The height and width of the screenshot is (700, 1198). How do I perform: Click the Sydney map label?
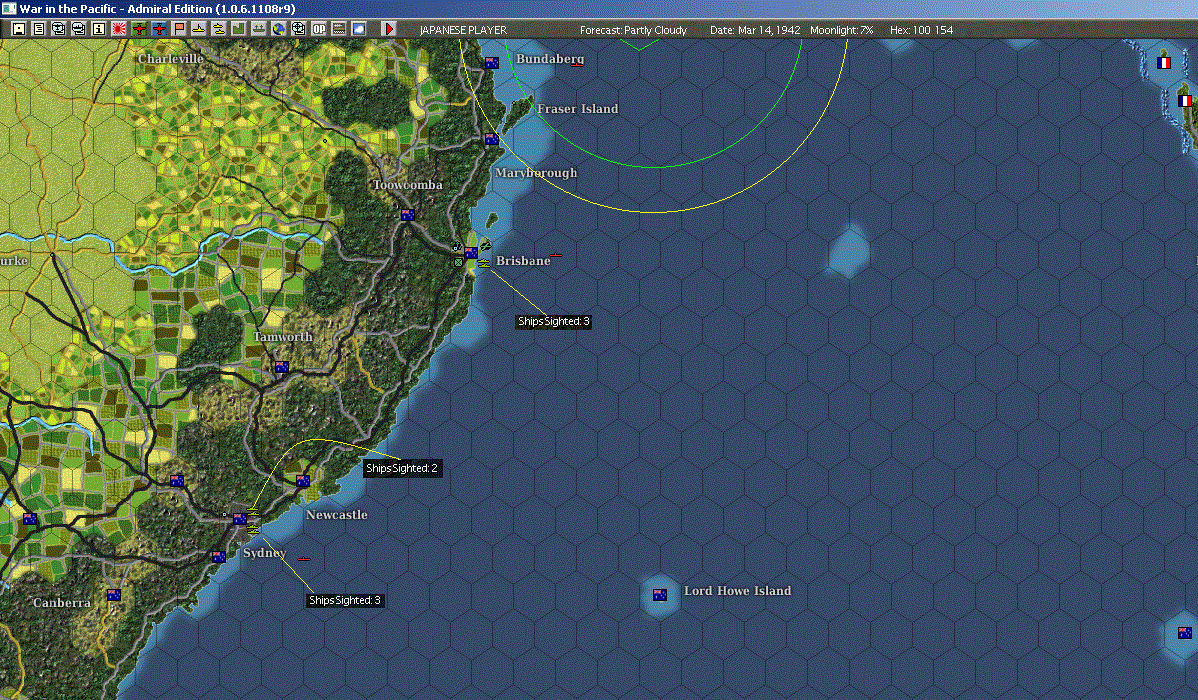coord(264,553)
